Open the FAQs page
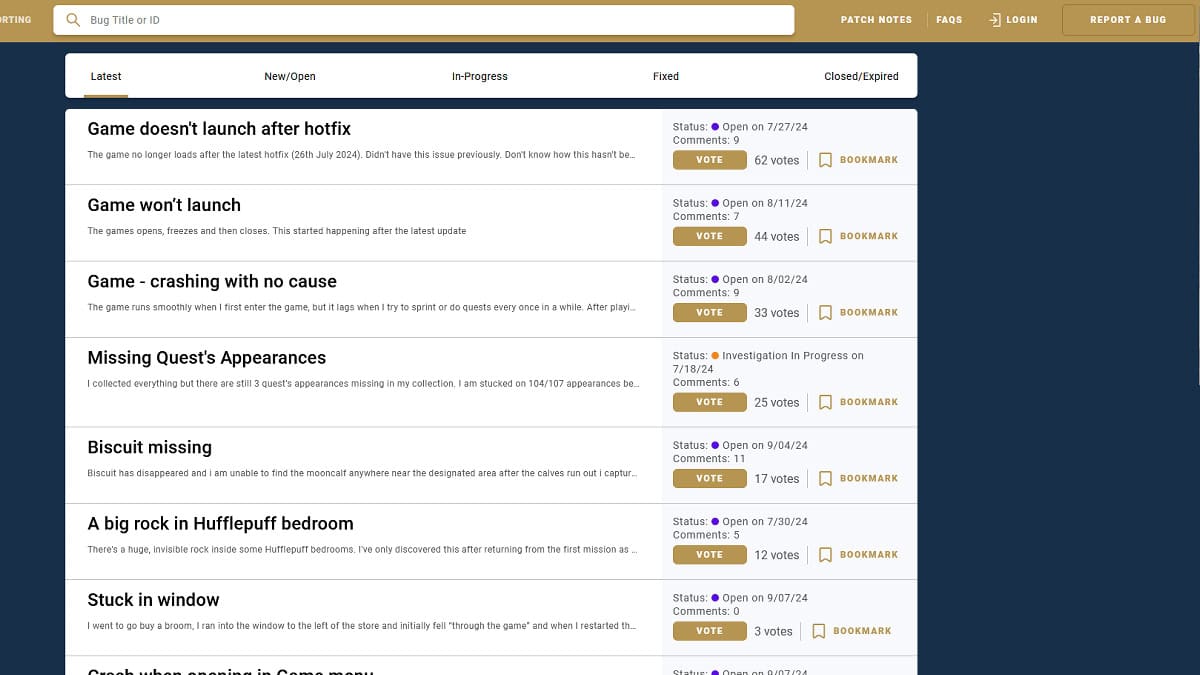This screenshot has width=1200, height=675. (948, 19)
